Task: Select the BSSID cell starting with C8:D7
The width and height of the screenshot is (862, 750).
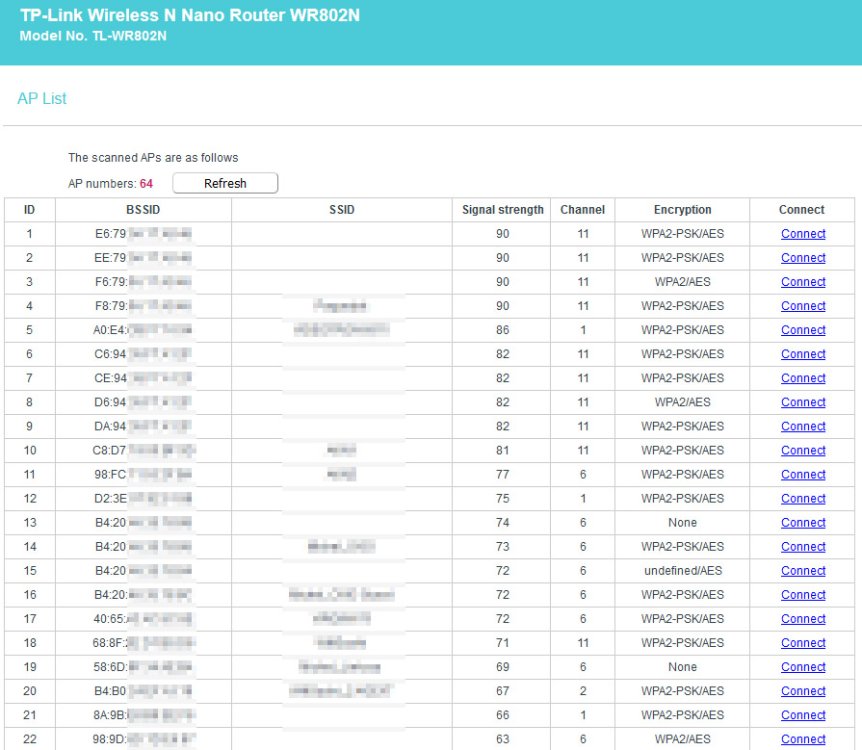Action: [x=143, y=450]
